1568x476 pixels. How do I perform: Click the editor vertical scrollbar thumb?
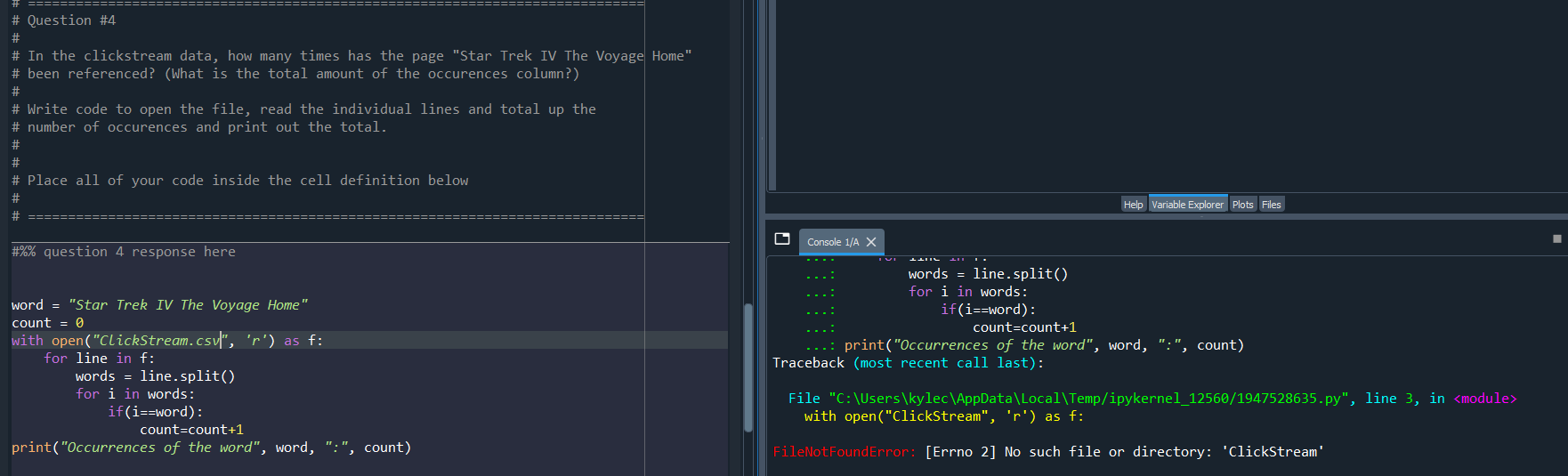[748, 367]
